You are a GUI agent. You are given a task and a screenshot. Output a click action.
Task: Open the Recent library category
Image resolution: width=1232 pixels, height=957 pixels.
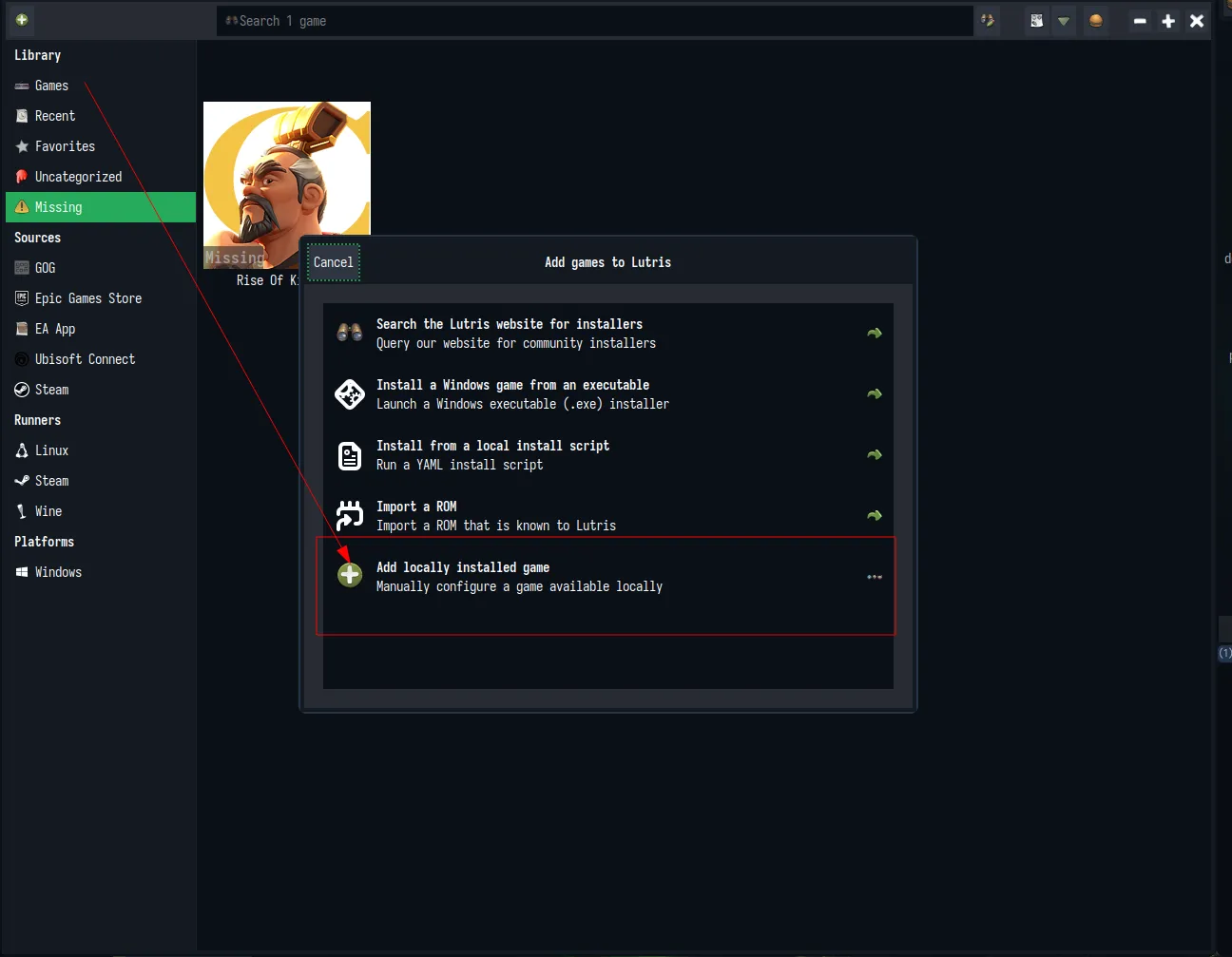(101, 116)
